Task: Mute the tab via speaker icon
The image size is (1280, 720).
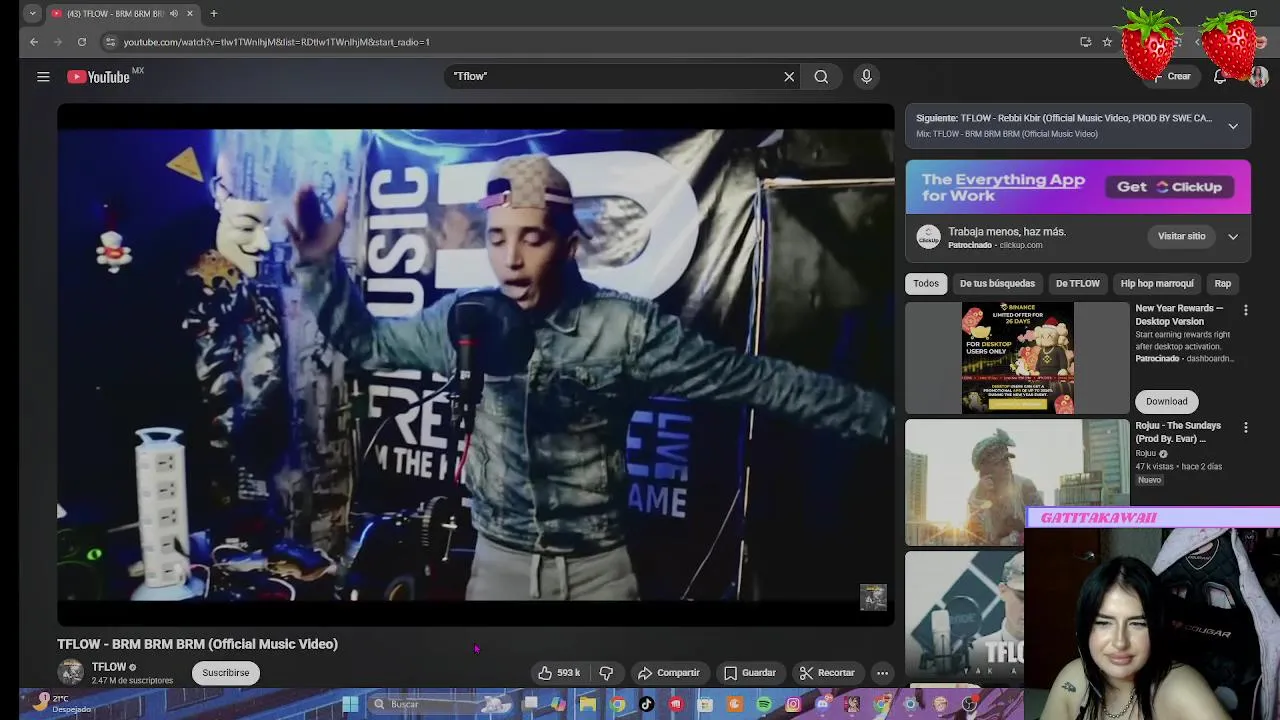Action: 174,14
